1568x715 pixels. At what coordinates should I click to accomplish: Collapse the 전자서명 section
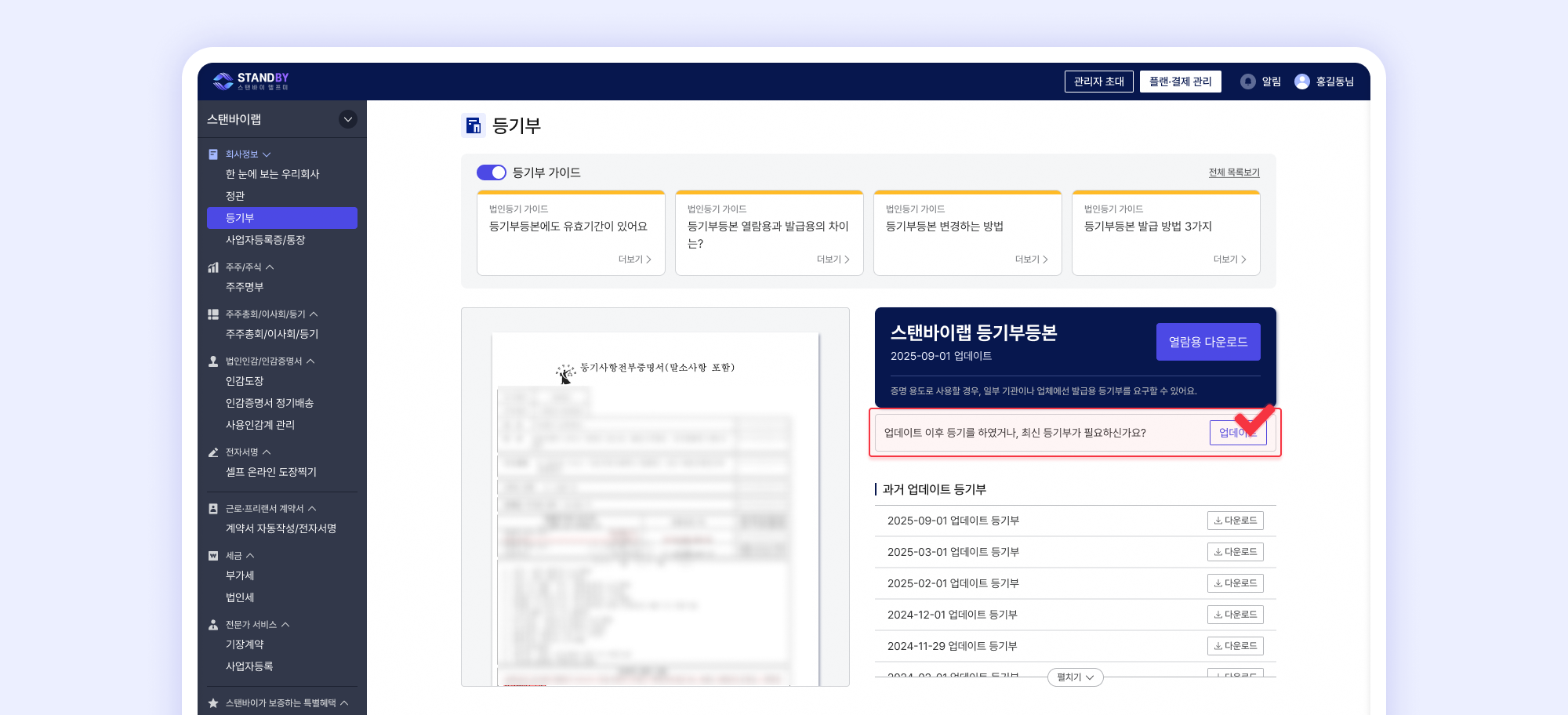267,452
